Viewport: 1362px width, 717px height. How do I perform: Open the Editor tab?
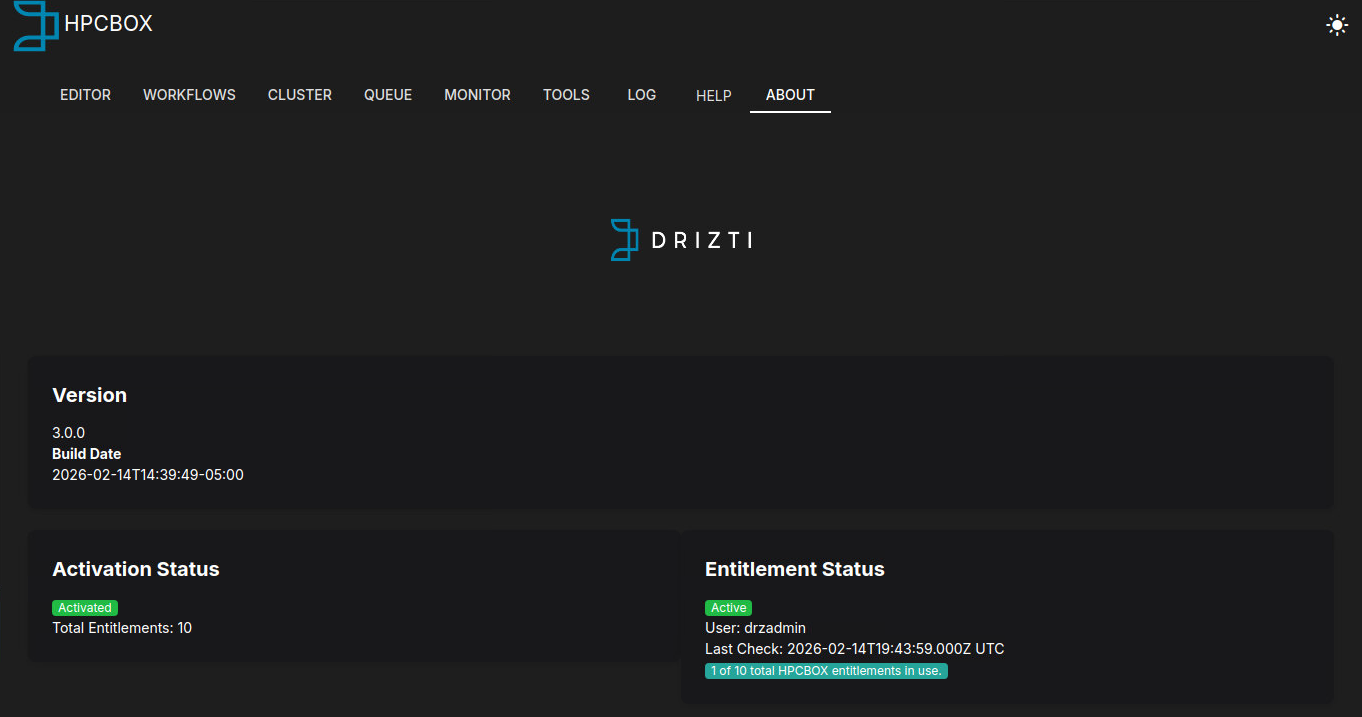pos(86,95)
